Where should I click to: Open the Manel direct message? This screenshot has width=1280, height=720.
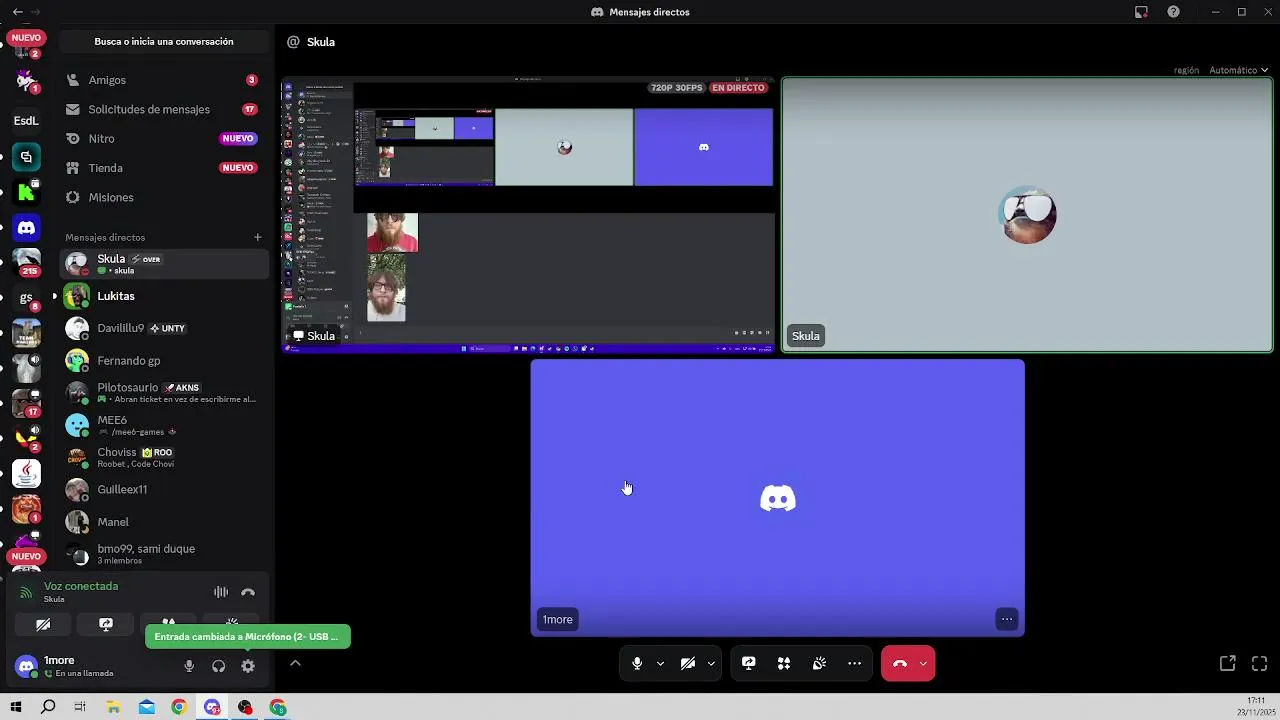[163, 521]
